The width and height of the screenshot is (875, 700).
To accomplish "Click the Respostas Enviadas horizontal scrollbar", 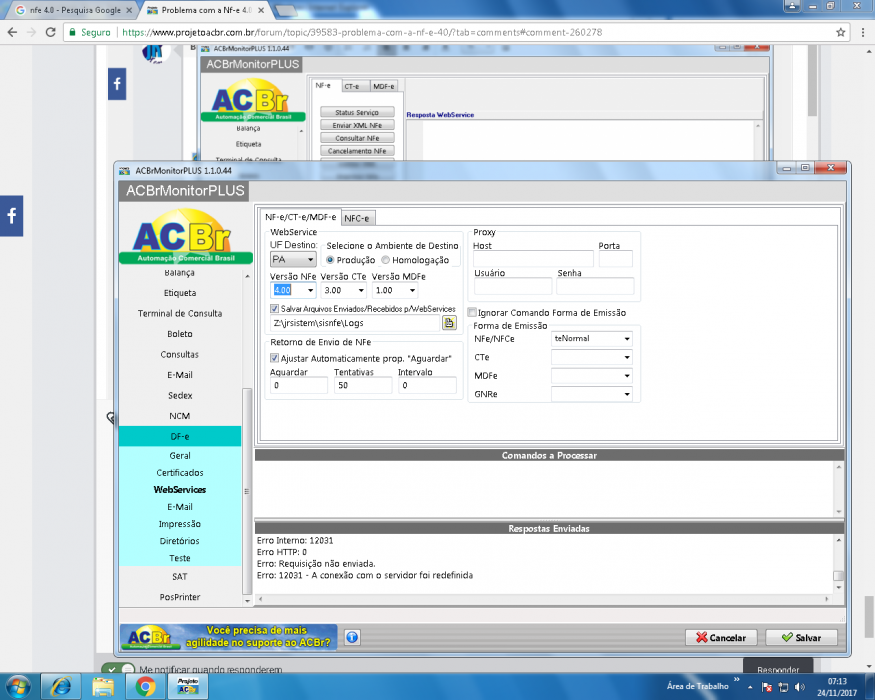I will point(543,598).
